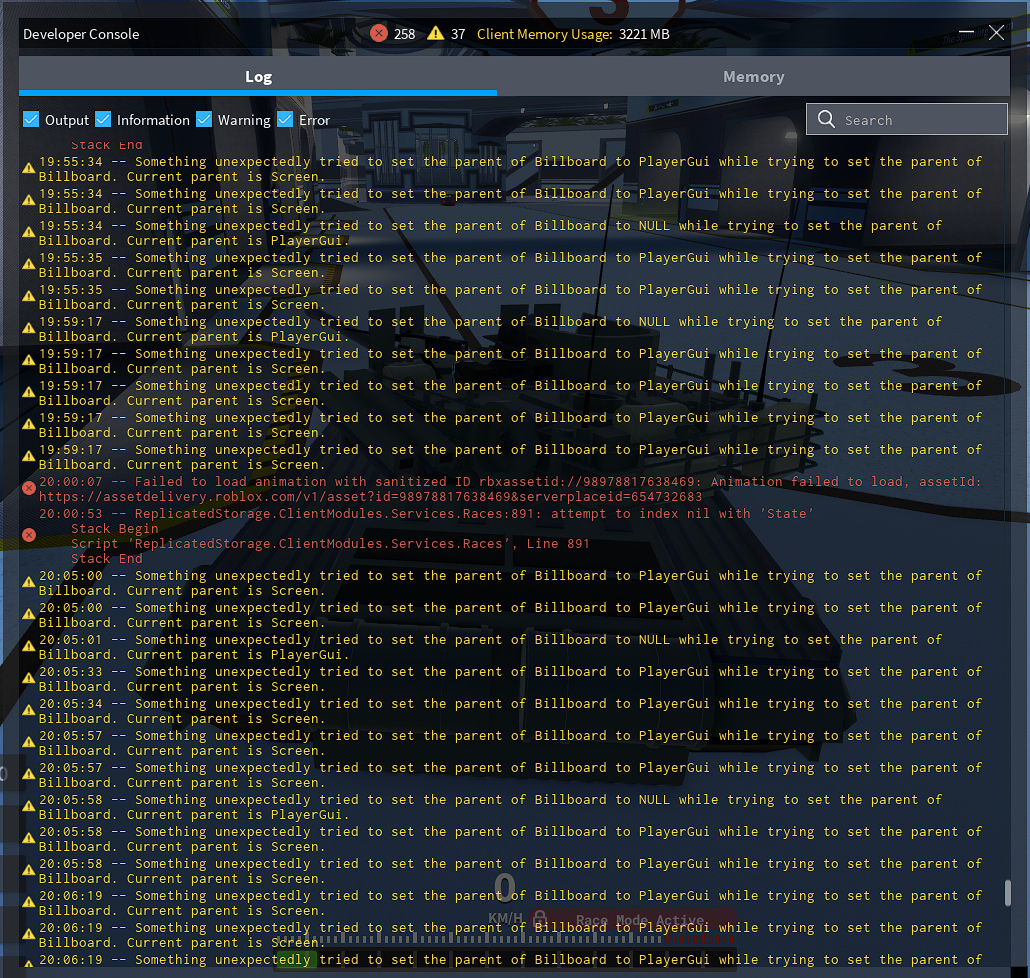Focus the Search input field
The image size is (1030, 978).
(907, 119)
